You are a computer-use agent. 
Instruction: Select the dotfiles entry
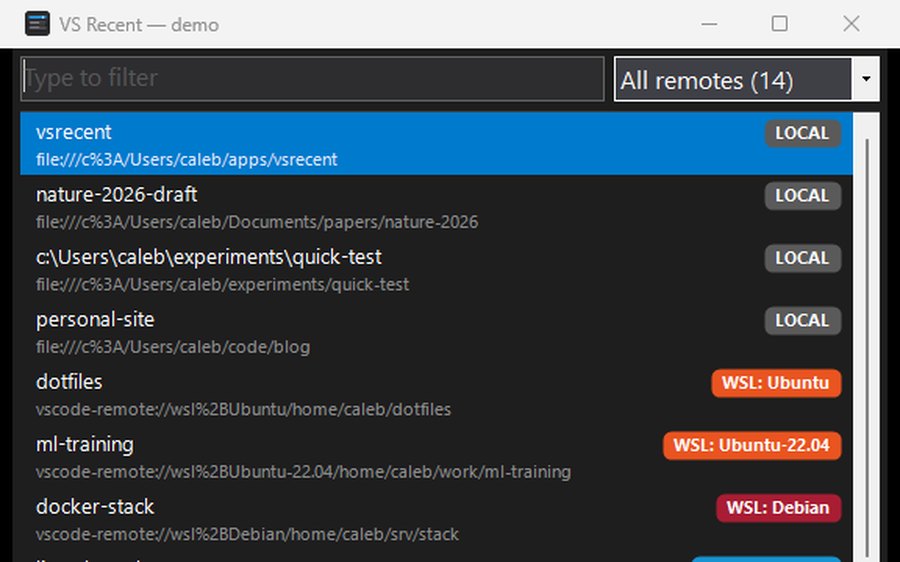[x=436, y=394]
